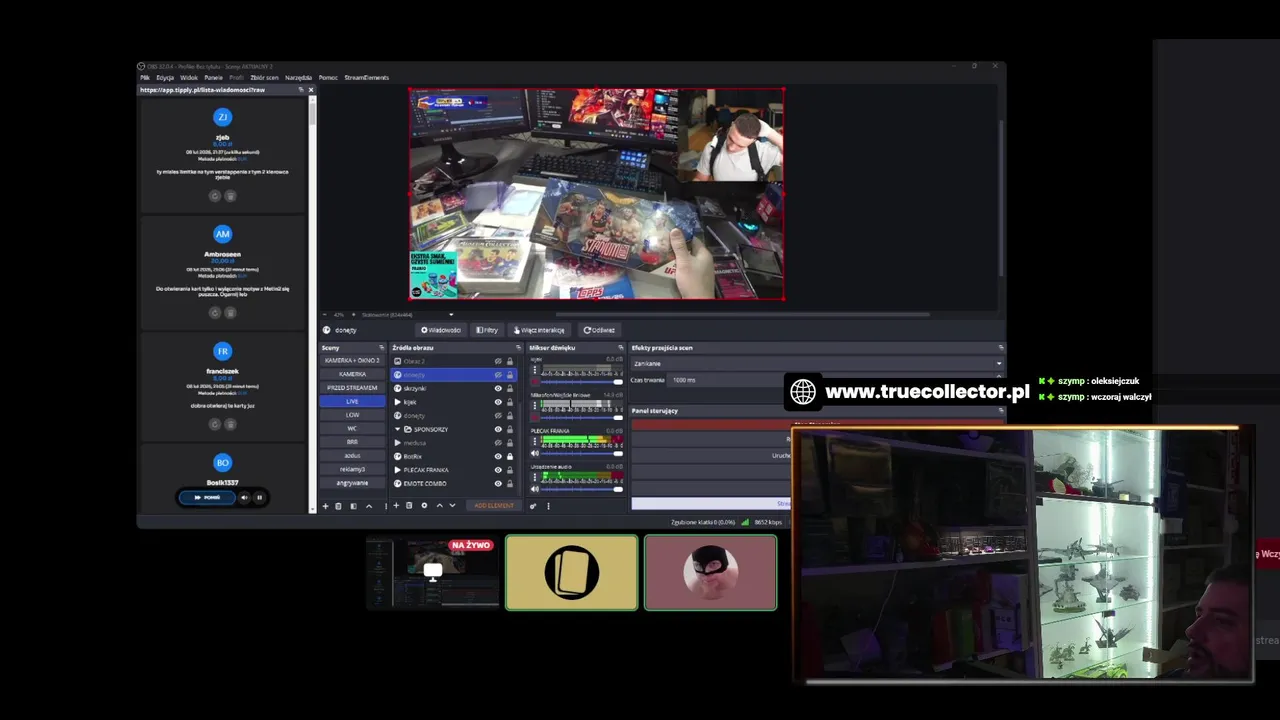Adjust the PLECAK FRANKA volume slider
Viewport: 1280px width, 720px height.
582,453
